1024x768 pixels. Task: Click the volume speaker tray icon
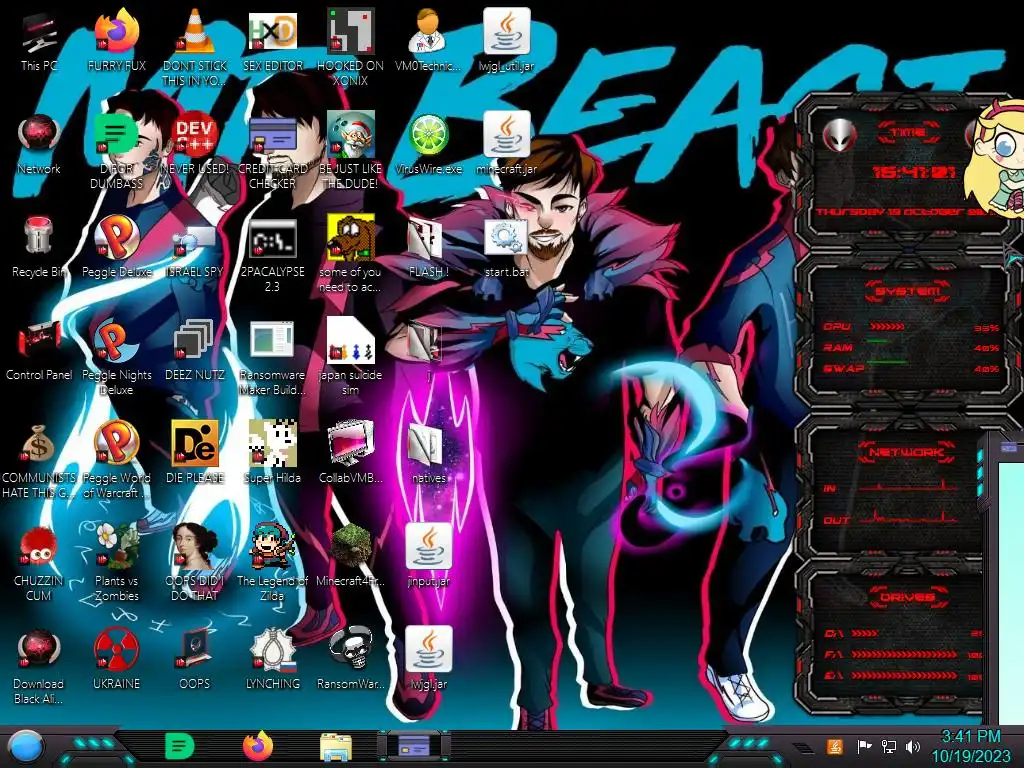(x=913, y=746)
